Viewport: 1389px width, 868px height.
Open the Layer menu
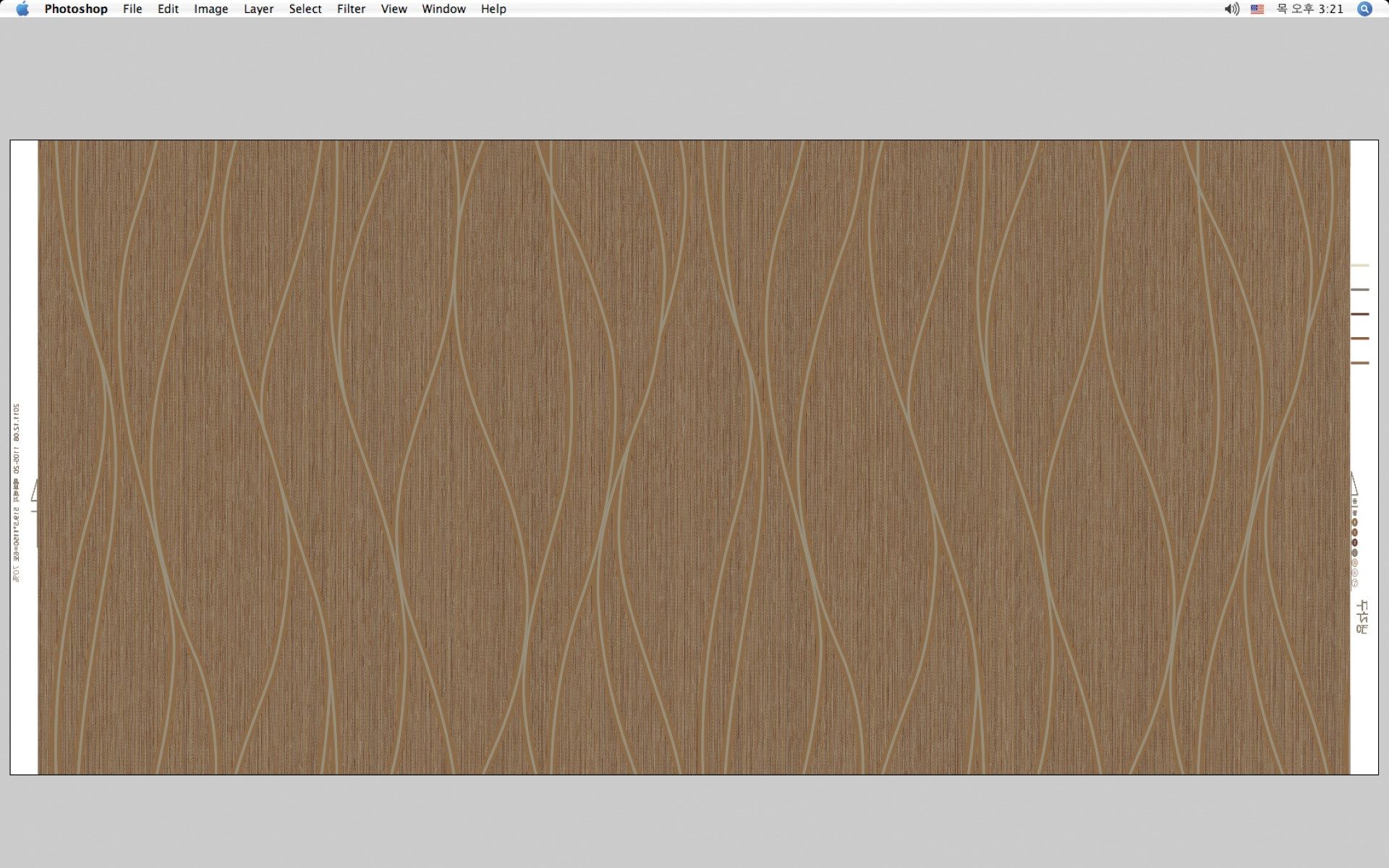(x=258, y=9)
